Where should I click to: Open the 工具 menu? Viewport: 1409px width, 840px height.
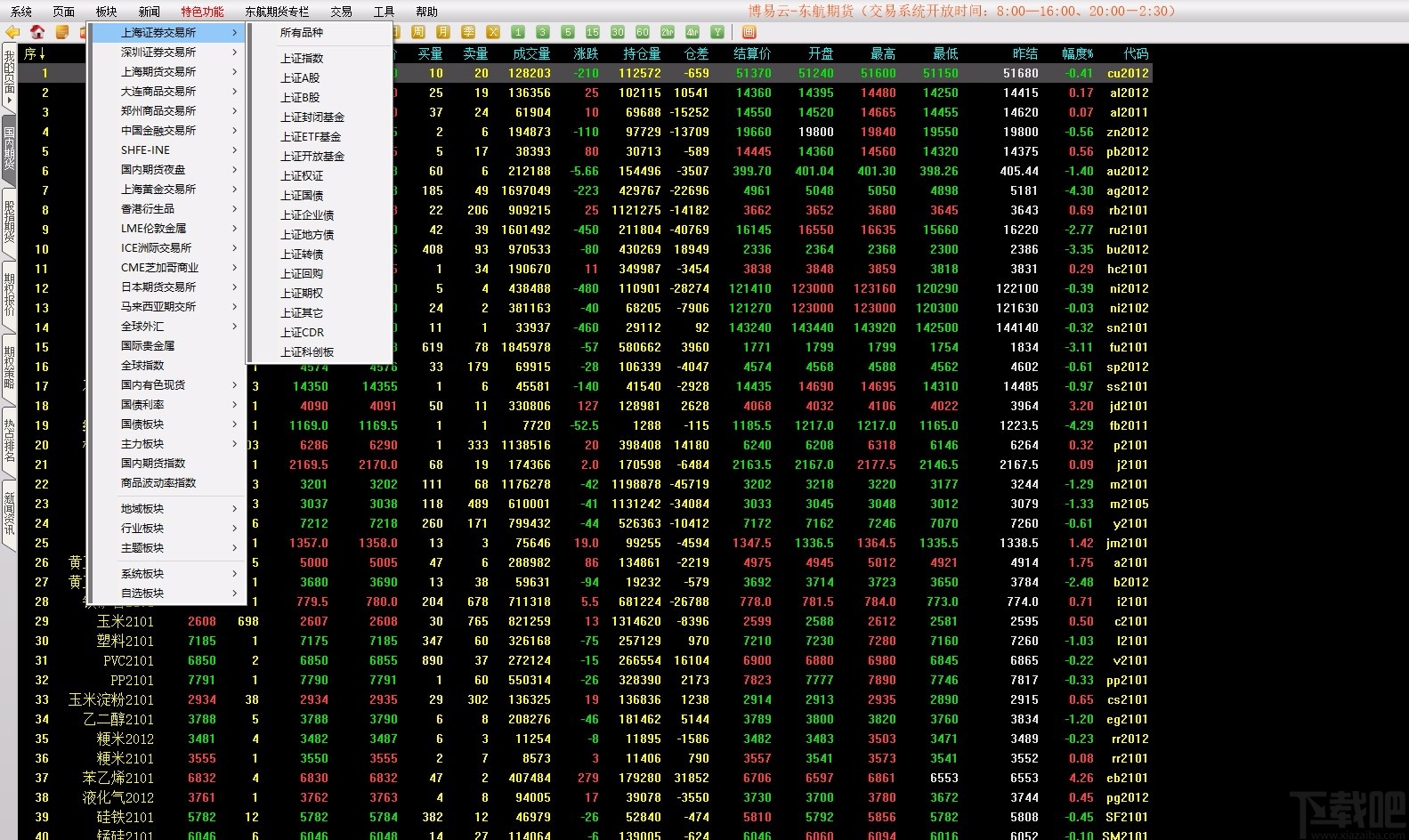pos(384,12)
